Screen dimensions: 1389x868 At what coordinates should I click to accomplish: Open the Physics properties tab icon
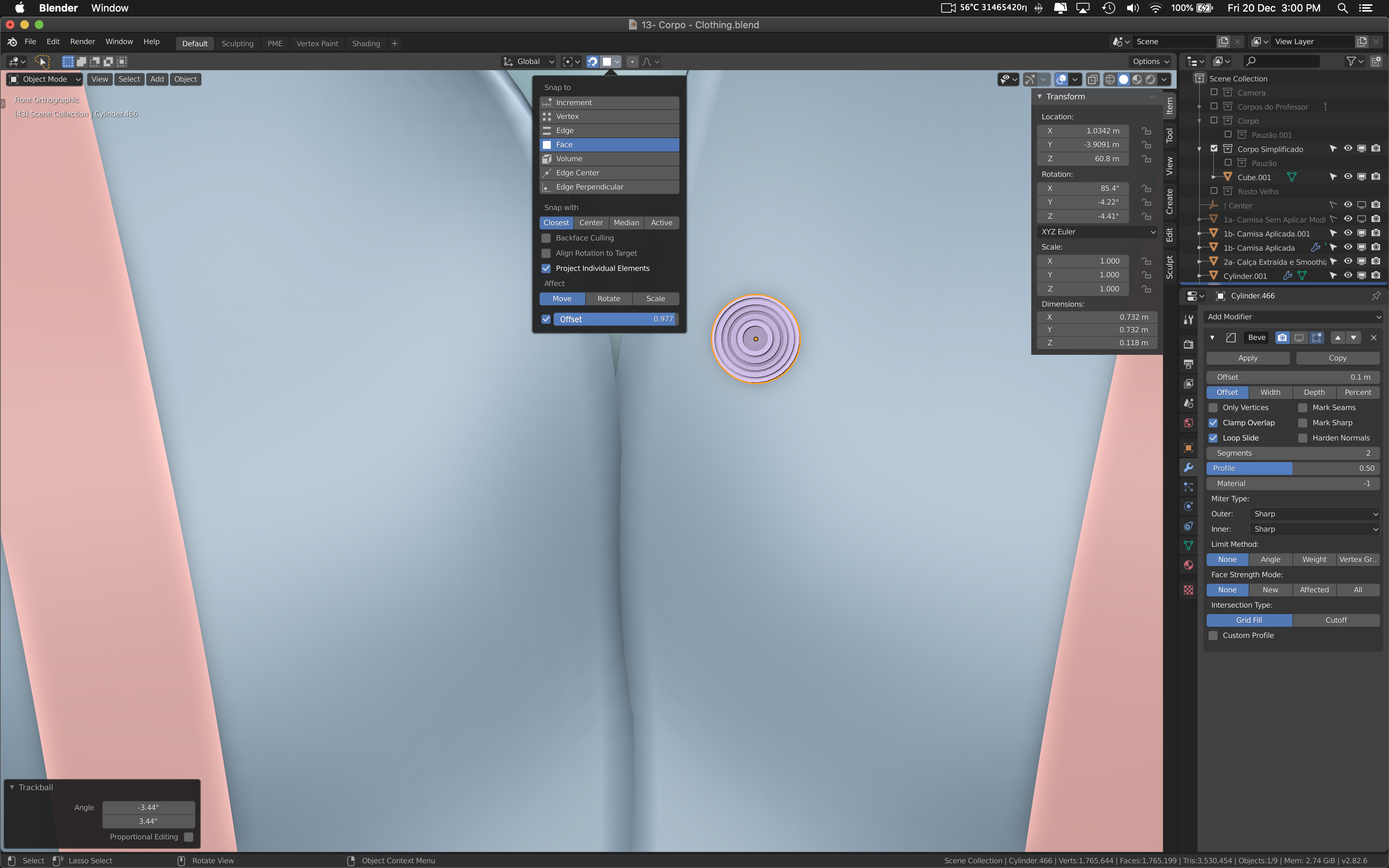point(1188,506)
